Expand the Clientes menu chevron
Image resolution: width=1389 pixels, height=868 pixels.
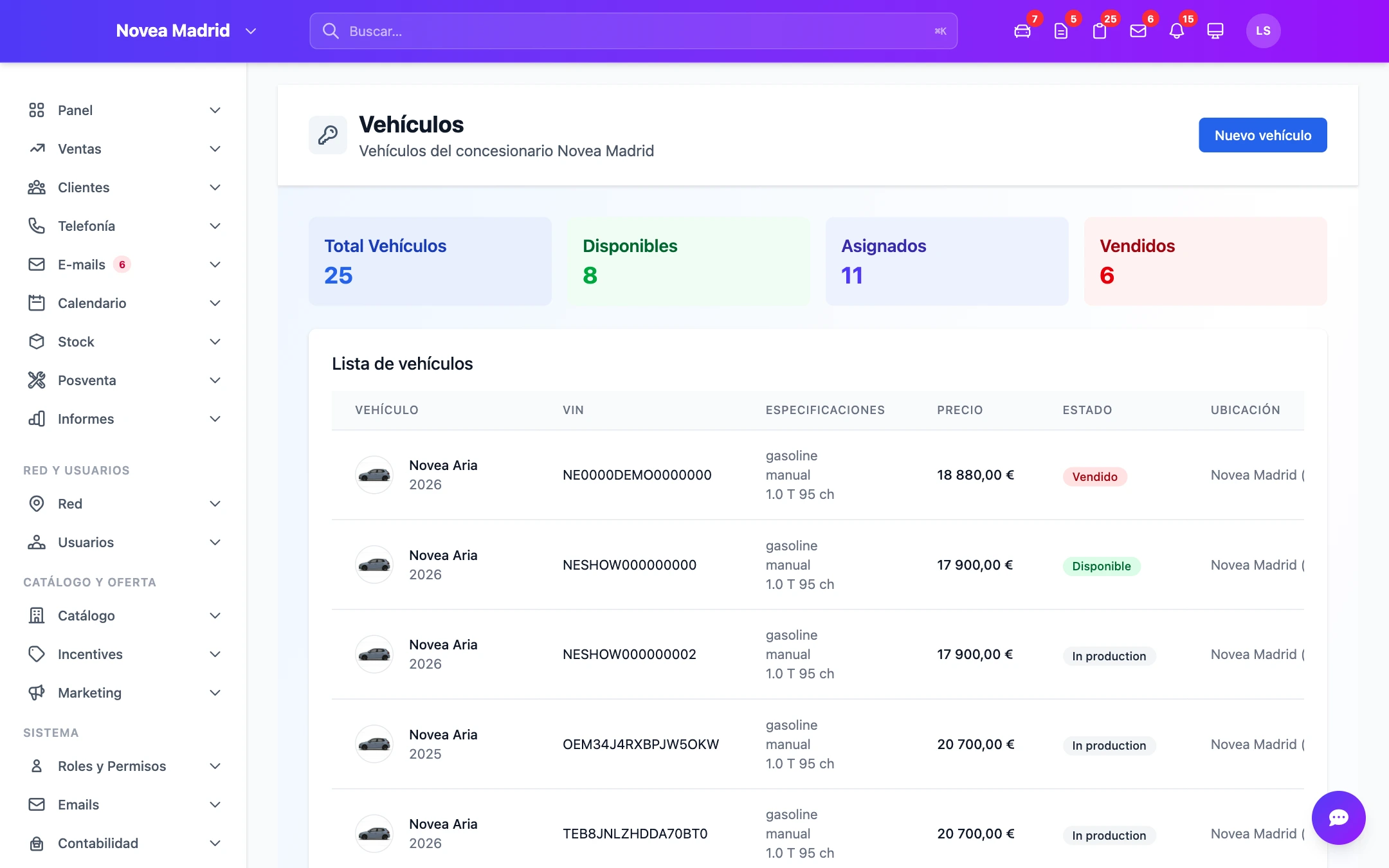point(215,187)
